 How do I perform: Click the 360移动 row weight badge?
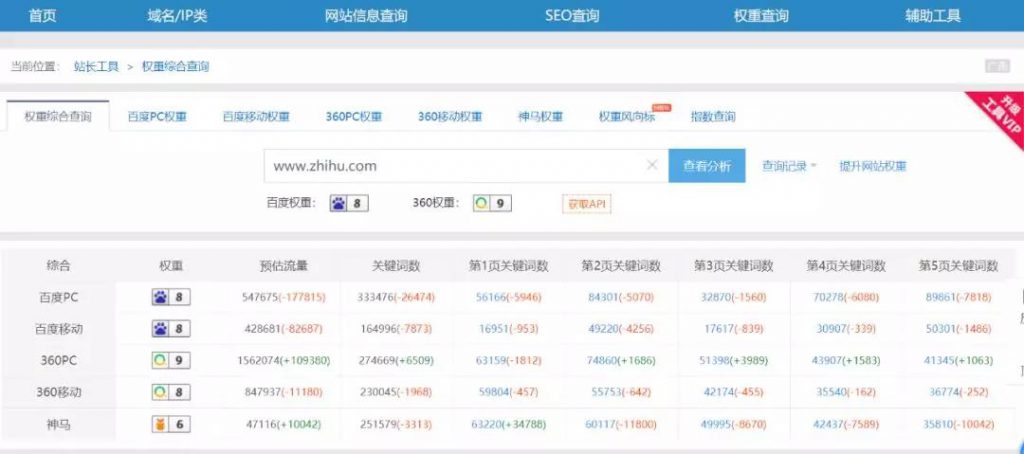171,393
